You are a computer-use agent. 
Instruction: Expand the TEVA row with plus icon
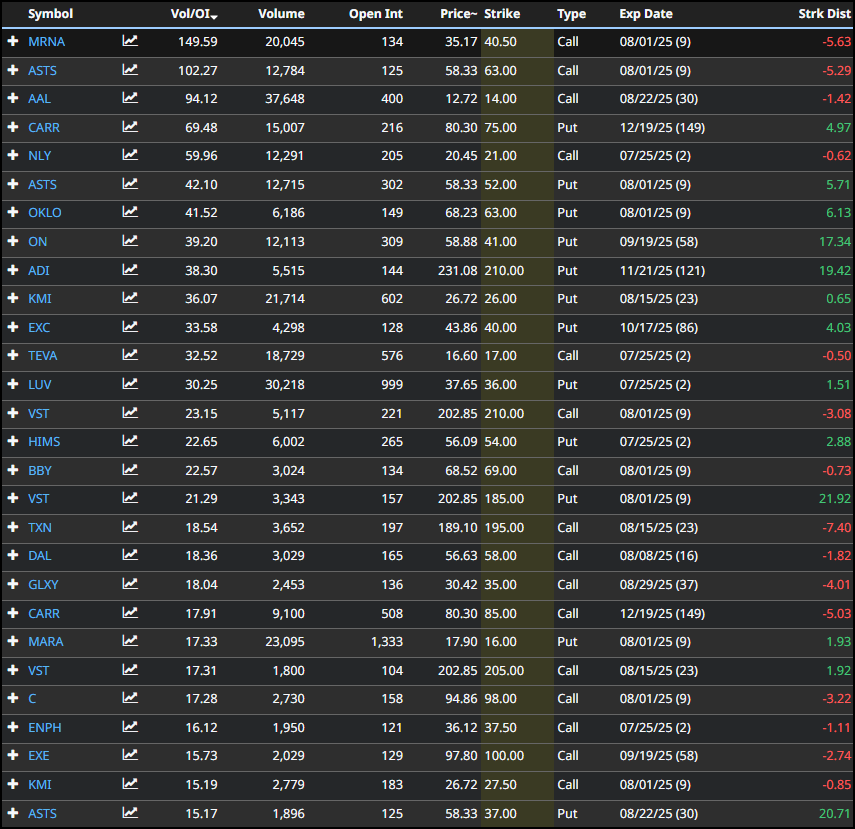pyautogui.click(x=13, y=356)
